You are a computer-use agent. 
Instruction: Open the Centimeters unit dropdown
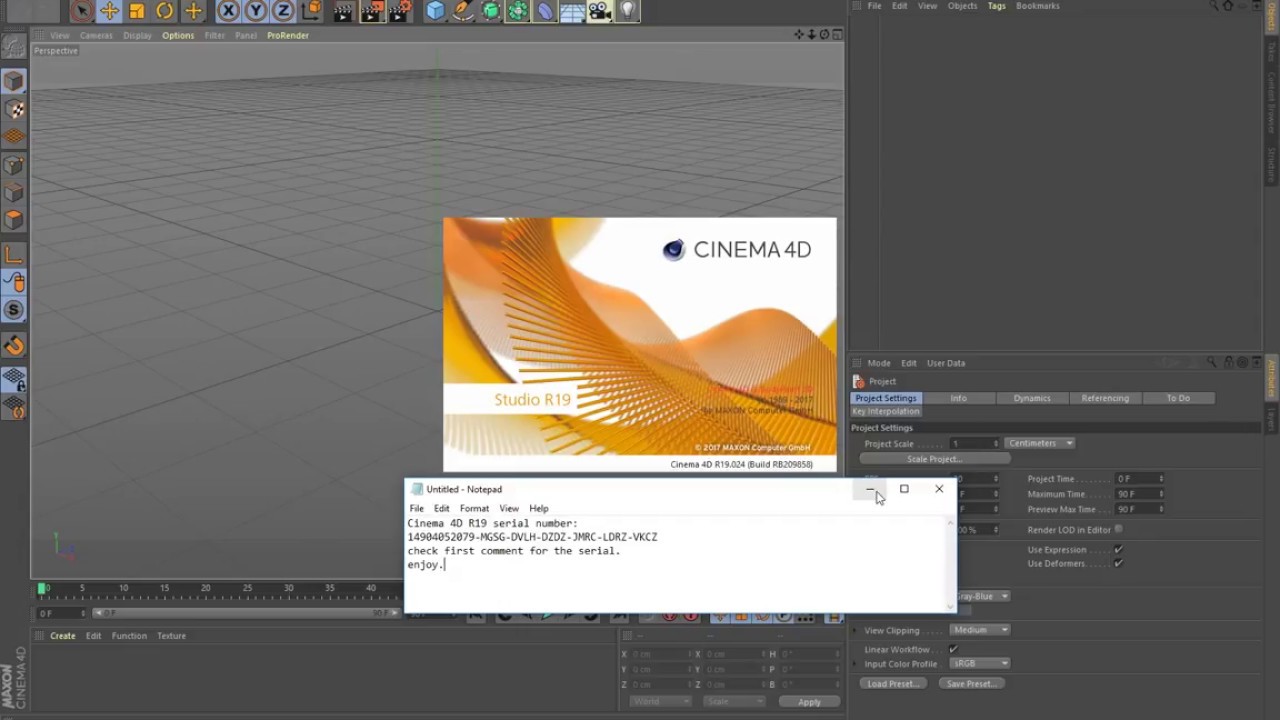click(x=1040, y=443)
